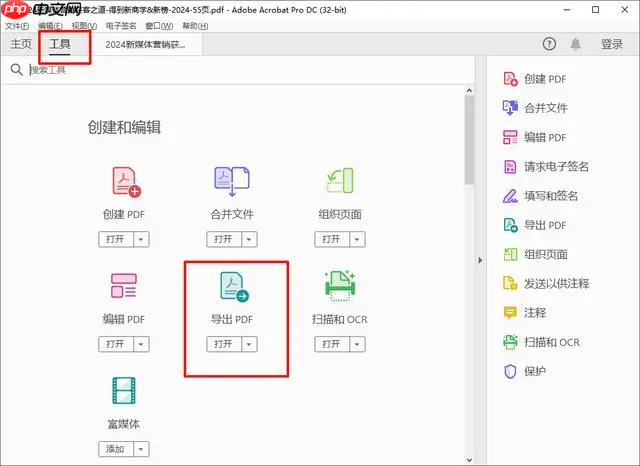The width and height of the screenshot is (640, 466).
Task: Click the Export PDF (导出 PDF) large icon
Action: (x=234, y=287)
